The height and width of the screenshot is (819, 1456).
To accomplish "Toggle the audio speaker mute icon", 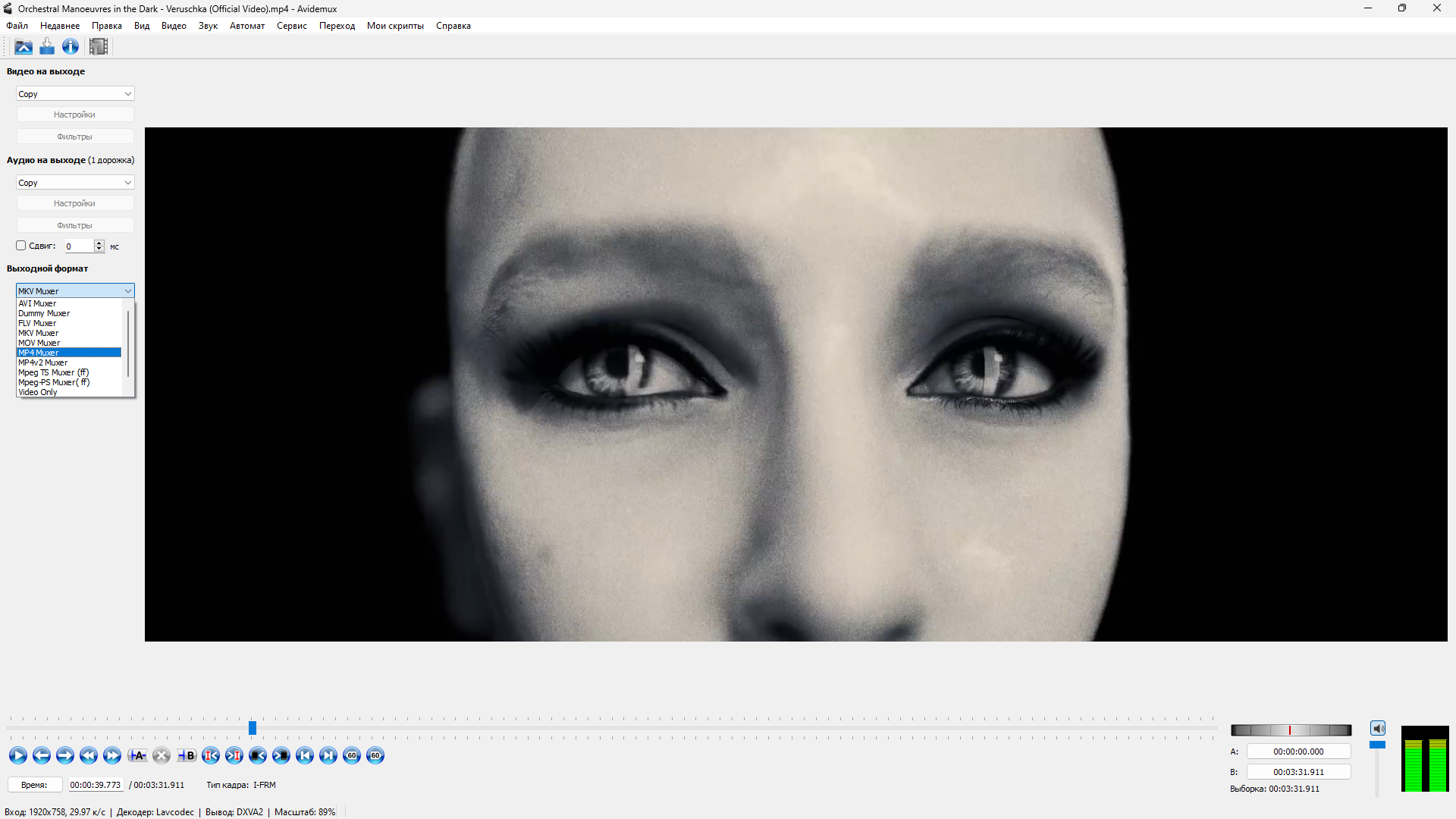I will tap(1378, 729).
